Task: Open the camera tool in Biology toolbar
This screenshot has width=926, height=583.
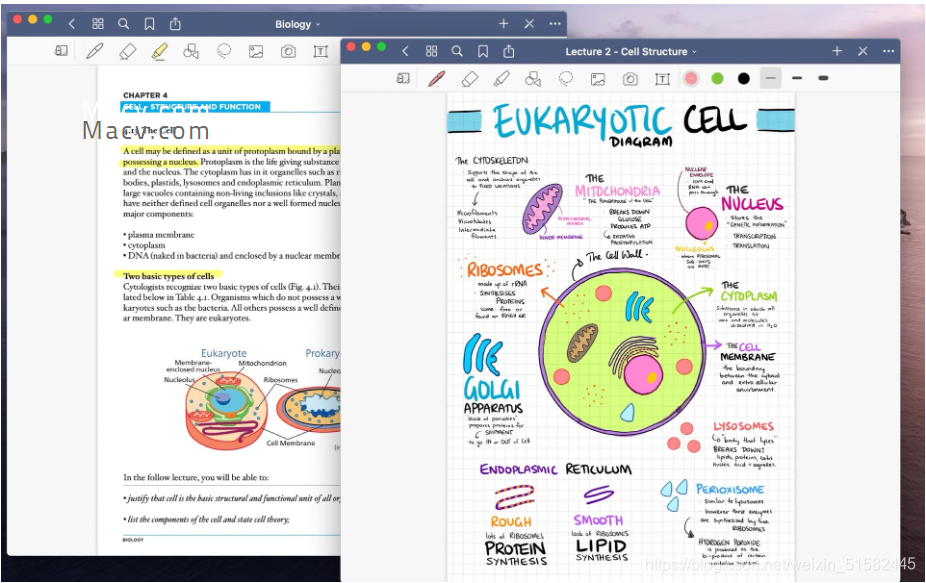Action: 288,51
